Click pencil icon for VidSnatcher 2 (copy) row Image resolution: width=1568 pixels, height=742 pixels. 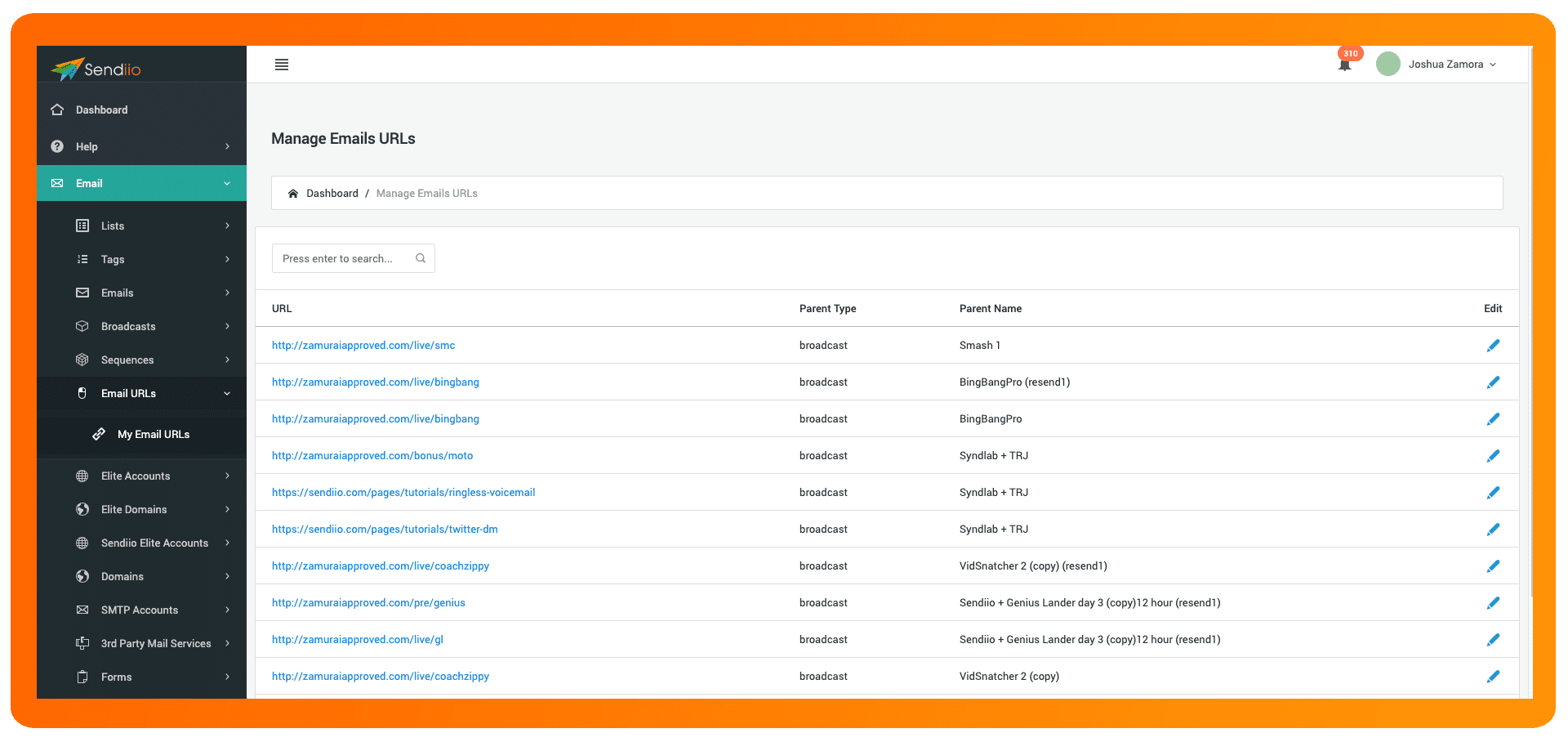pyautogui.click(x=1493, y=677)
